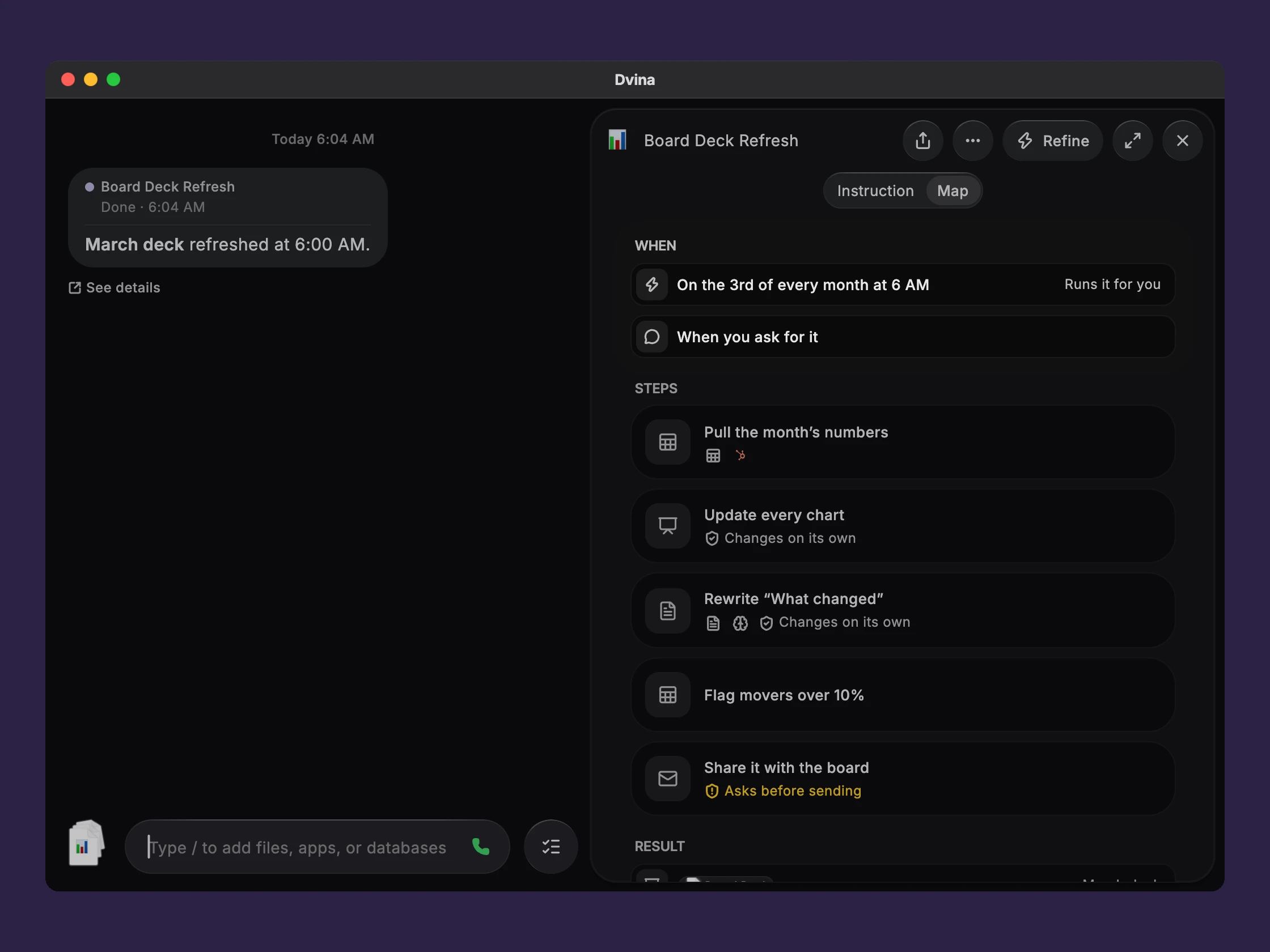This screenshot has width=1270, height=952.
Task: Click the 'Asks before sending' warning label
Action: pyautogui.click(x=783, y=790)
